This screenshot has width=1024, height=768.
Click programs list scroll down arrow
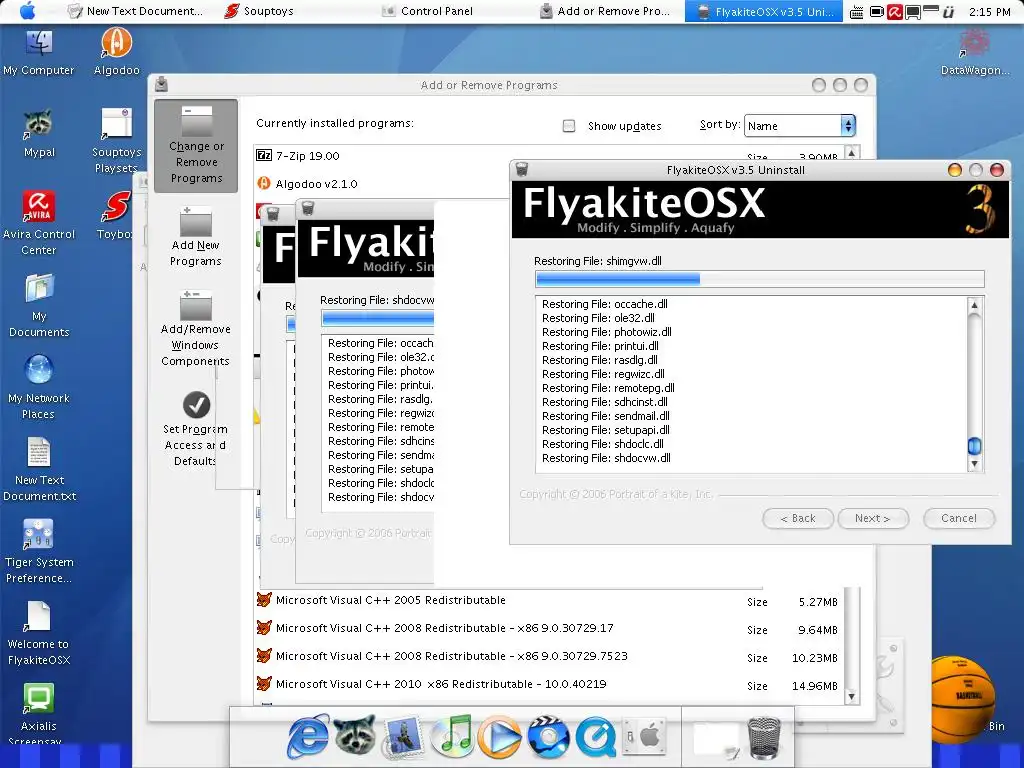coord(851,696)
